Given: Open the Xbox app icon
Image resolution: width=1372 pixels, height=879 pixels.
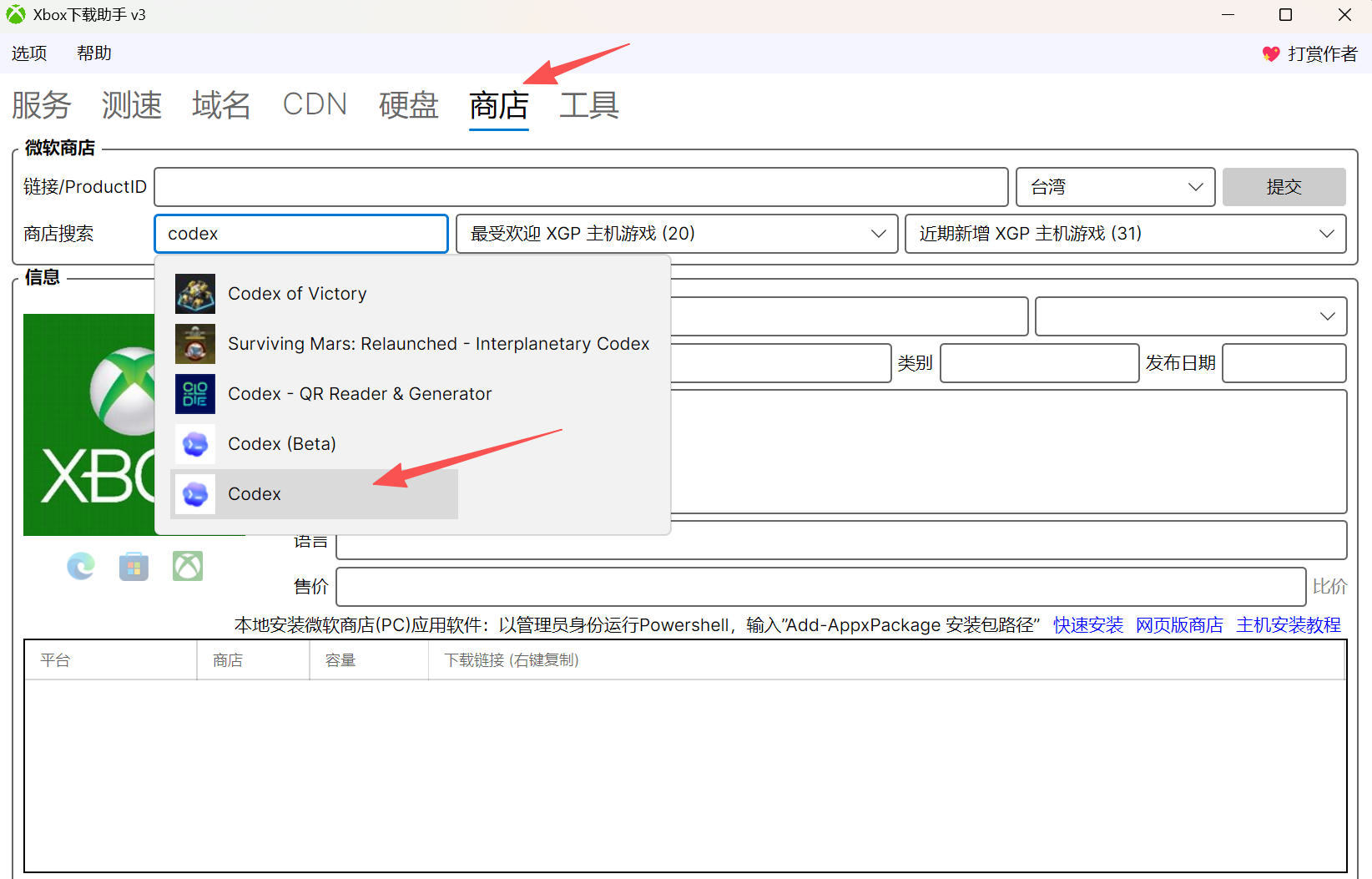Looking at the screenshot, I should [188, 566].
